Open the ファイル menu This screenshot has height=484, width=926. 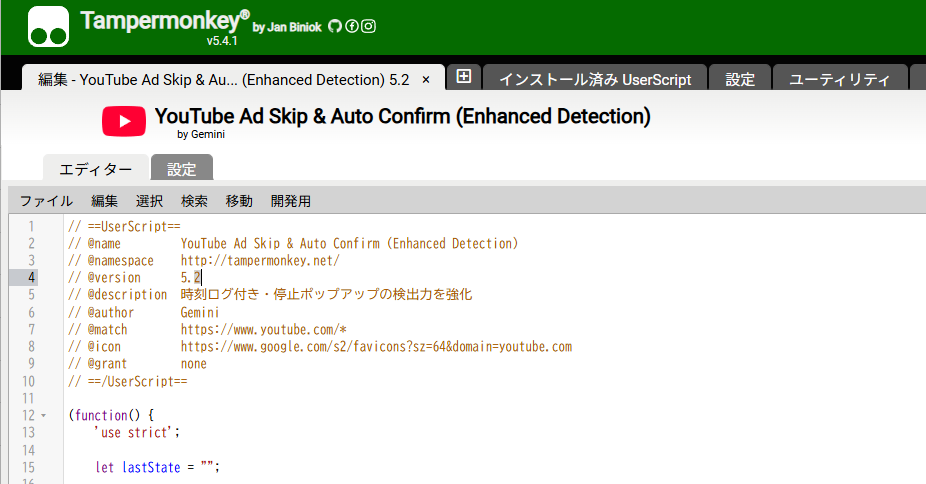click(46, 201)
